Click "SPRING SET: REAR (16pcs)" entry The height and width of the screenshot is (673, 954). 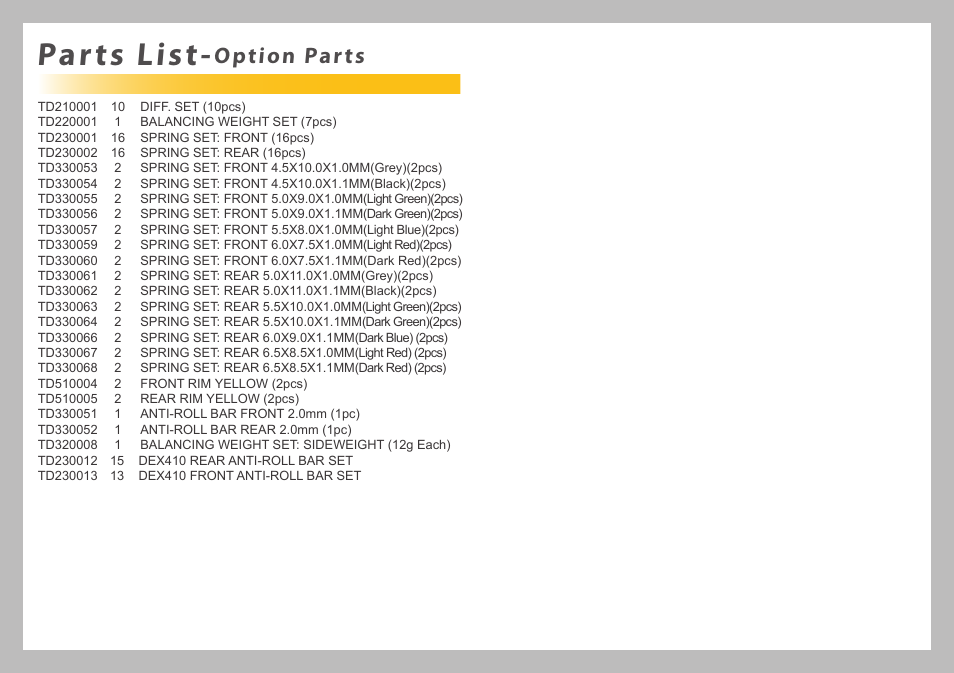click(x=223, y=153)
